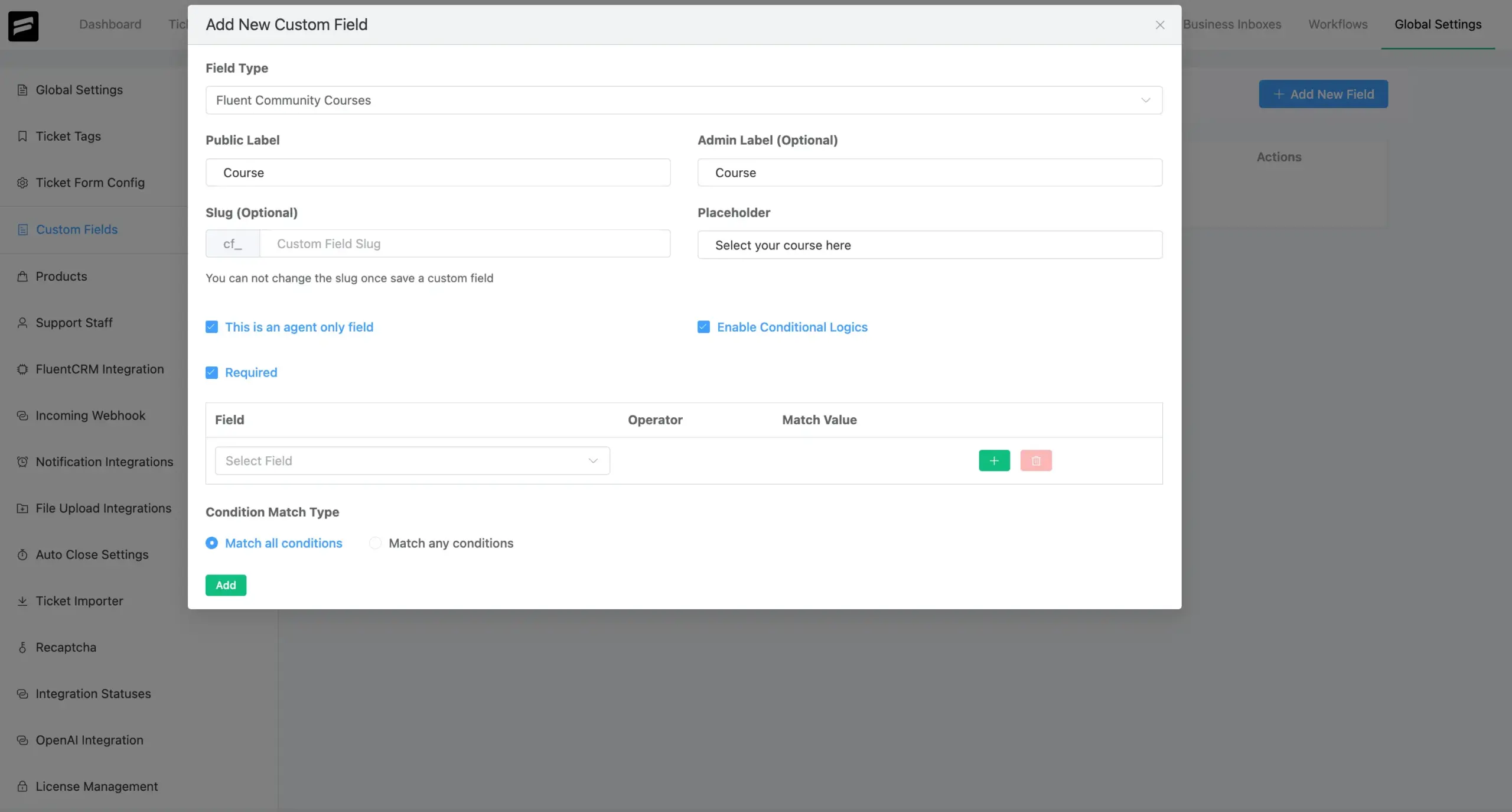Add a condition row with green plus
The image size is (1512, 812).
(994, 460)
